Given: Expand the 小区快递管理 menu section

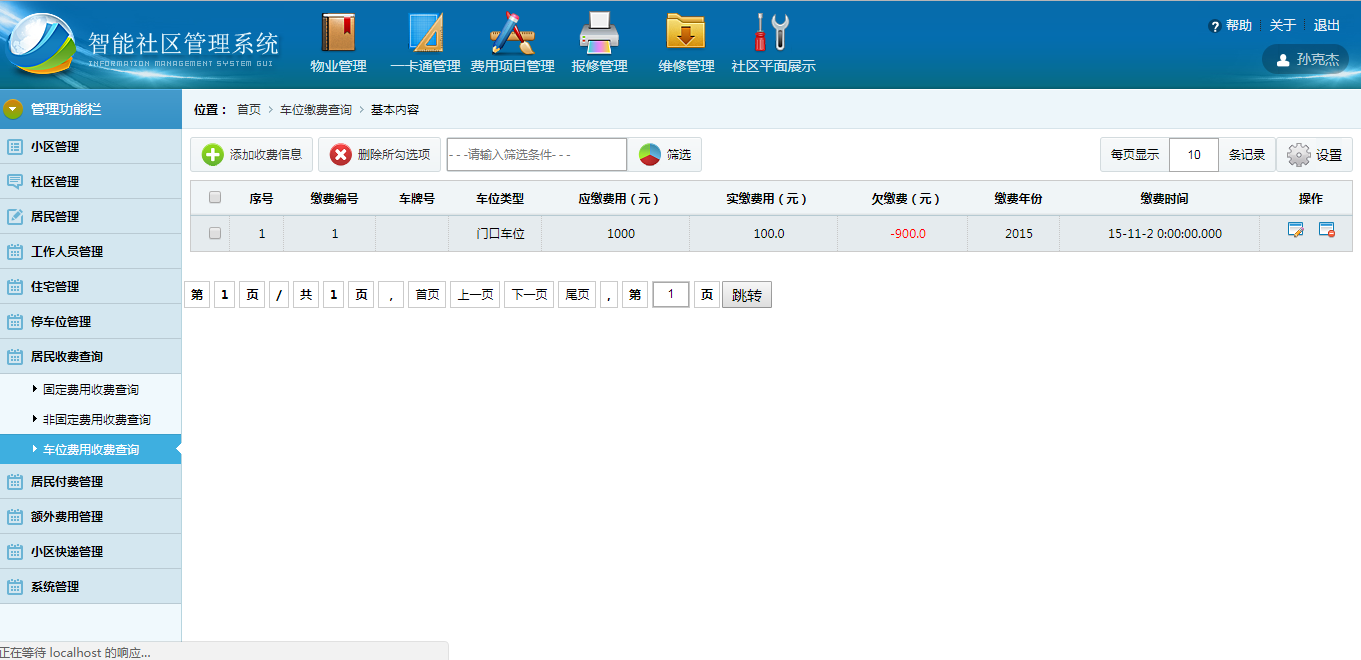Looking at the screenshot, I should click(x=91, y=551).
